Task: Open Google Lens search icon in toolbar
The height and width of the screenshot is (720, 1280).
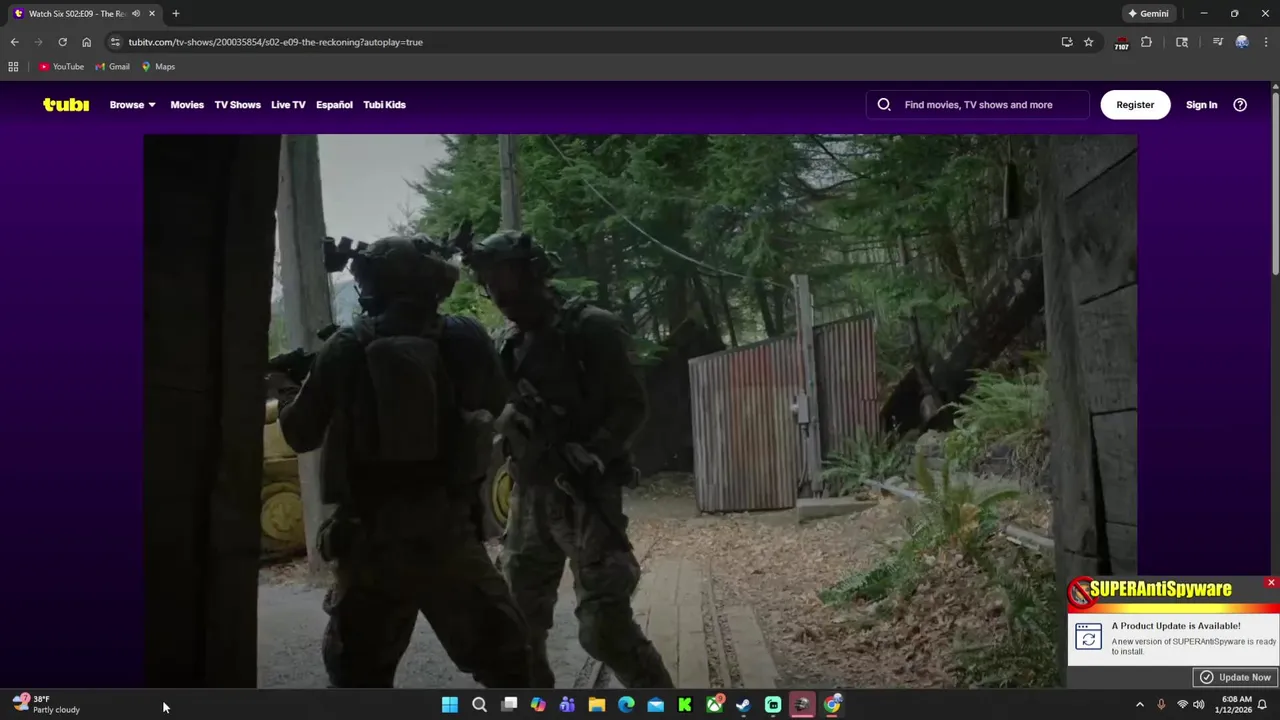Action: coord(1182,42)
